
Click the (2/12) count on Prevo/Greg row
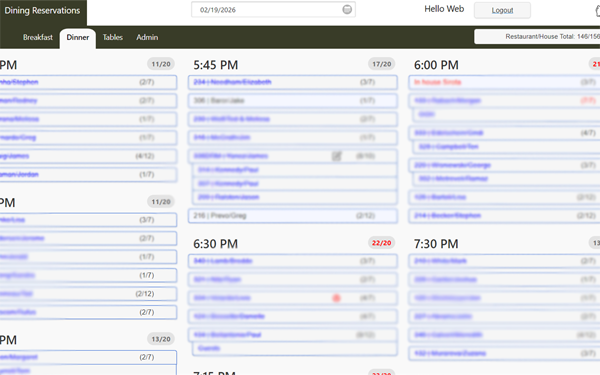365,216
